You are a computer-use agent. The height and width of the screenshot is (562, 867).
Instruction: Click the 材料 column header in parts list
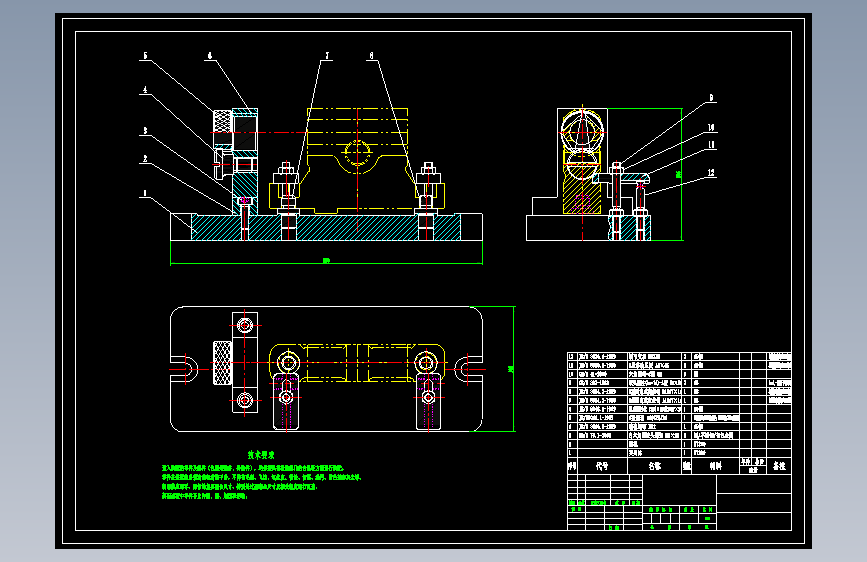point(715,466)
